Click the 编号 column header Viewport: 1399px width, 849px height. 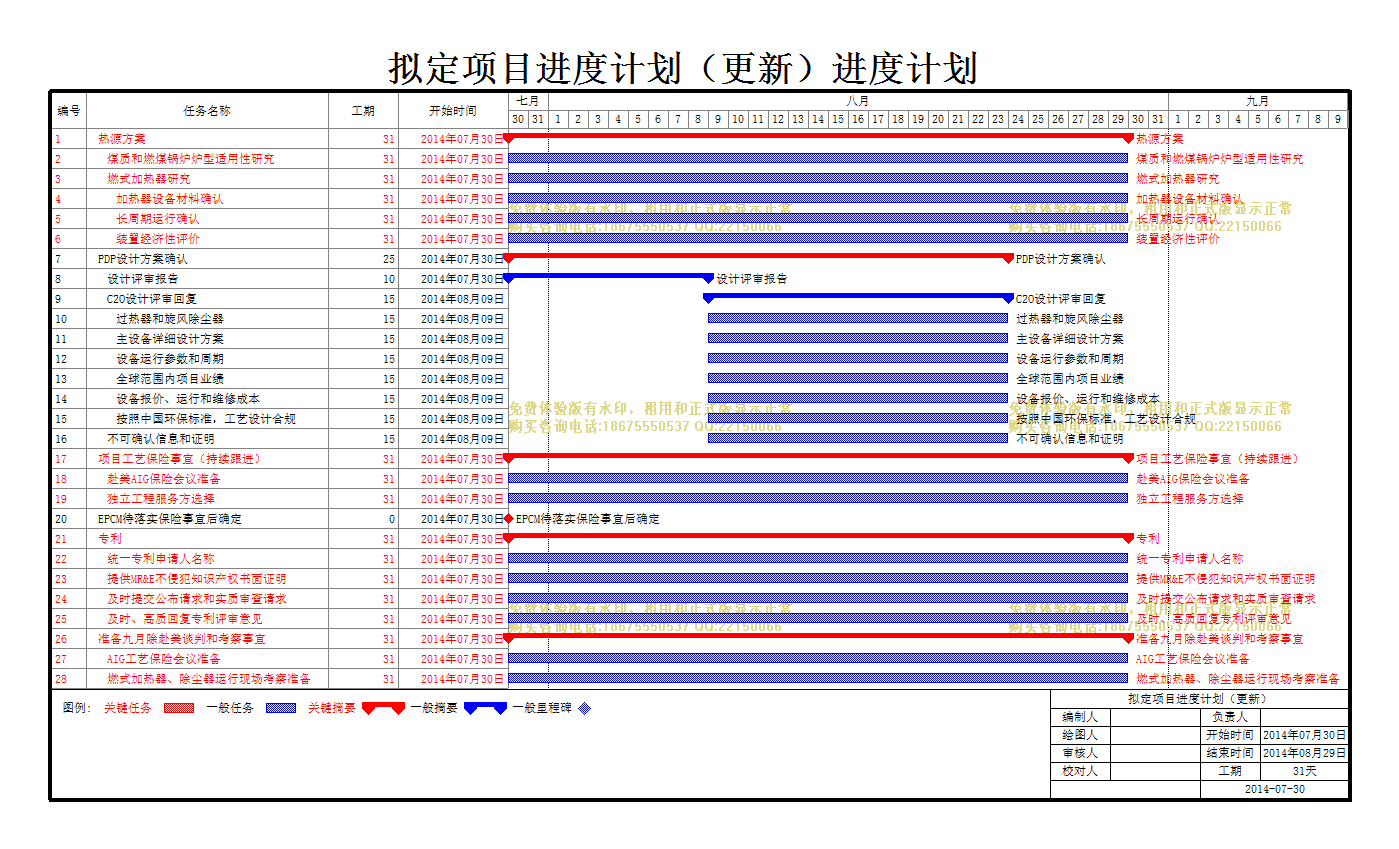(x=69, y=110)
